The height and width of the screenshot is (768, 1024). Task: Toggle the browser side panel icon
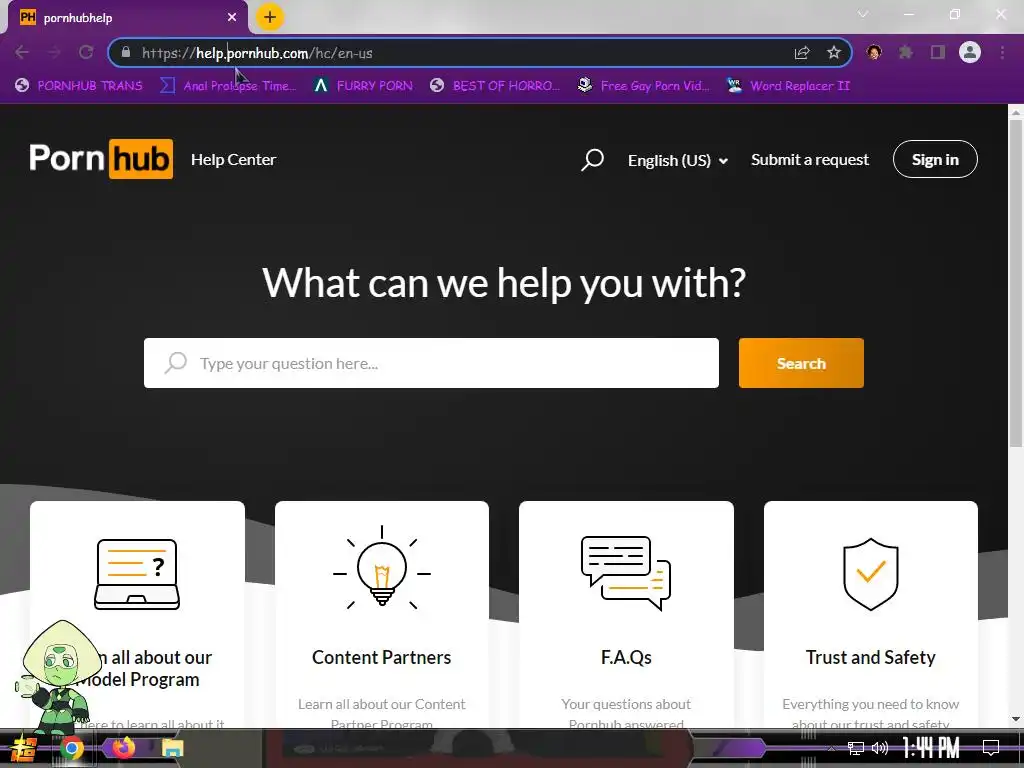[938, 52]
